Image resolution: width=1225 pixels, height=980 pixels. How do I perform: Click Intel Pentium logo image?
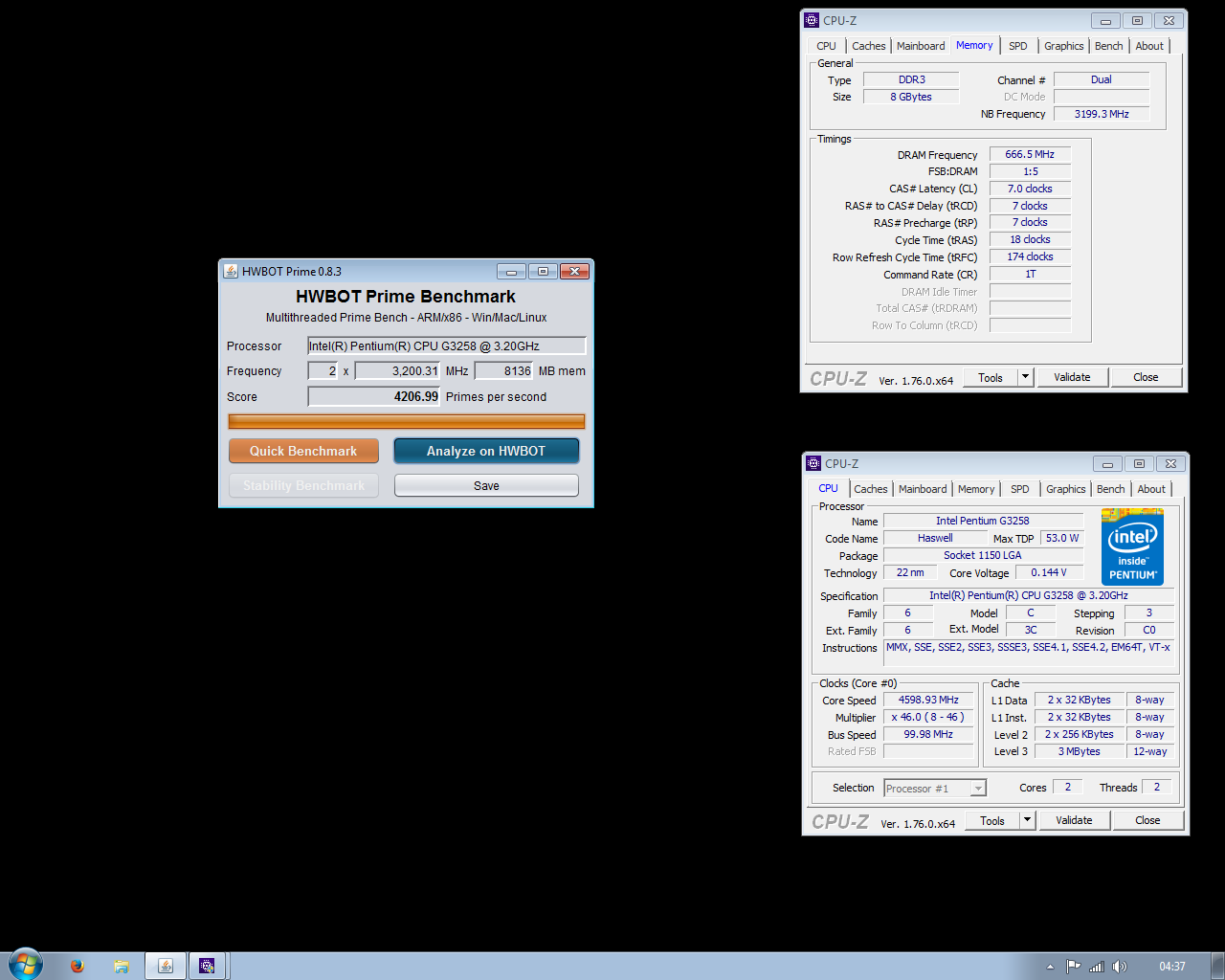[x=1132, y=547]
